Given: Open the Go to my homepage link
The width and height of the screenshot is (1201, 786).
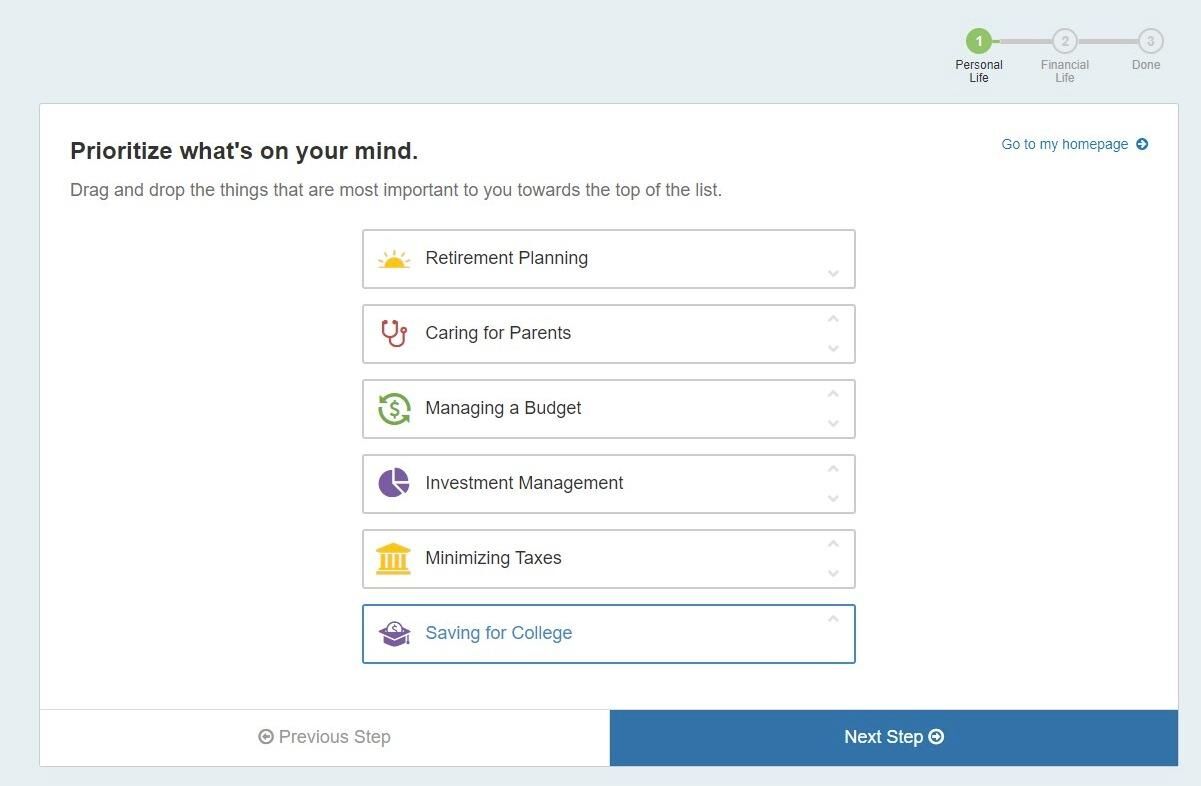Looking at the screenshot, I should click(1064, 144).
